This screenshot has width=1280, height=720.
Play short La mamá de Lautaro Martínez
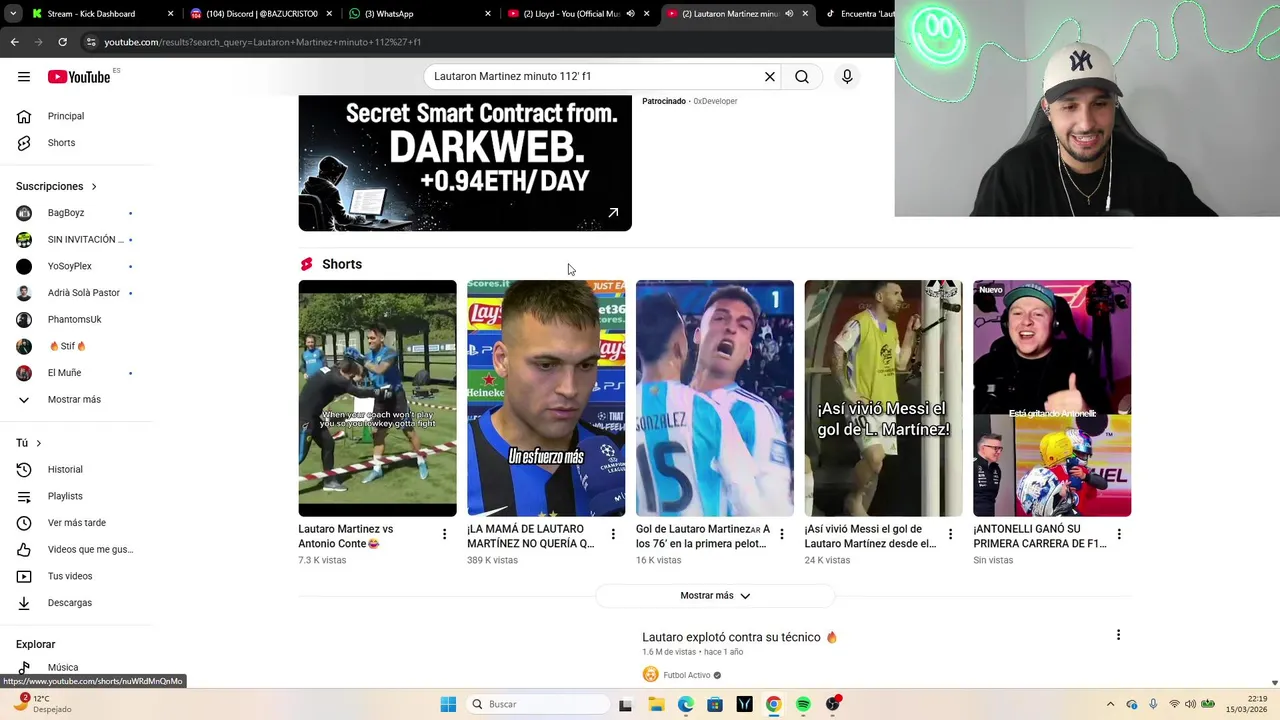click(x=546, y=398)
